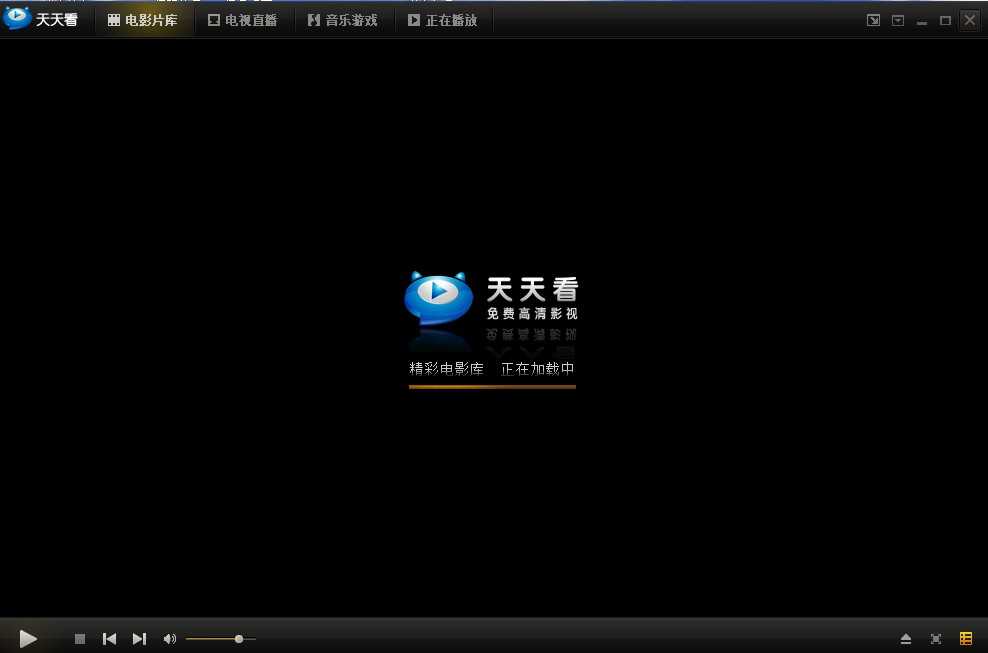Toggle always-on-top via the pin-style titlebar icon
This screenshot has height=653, width=988.
tap(897, 19)
